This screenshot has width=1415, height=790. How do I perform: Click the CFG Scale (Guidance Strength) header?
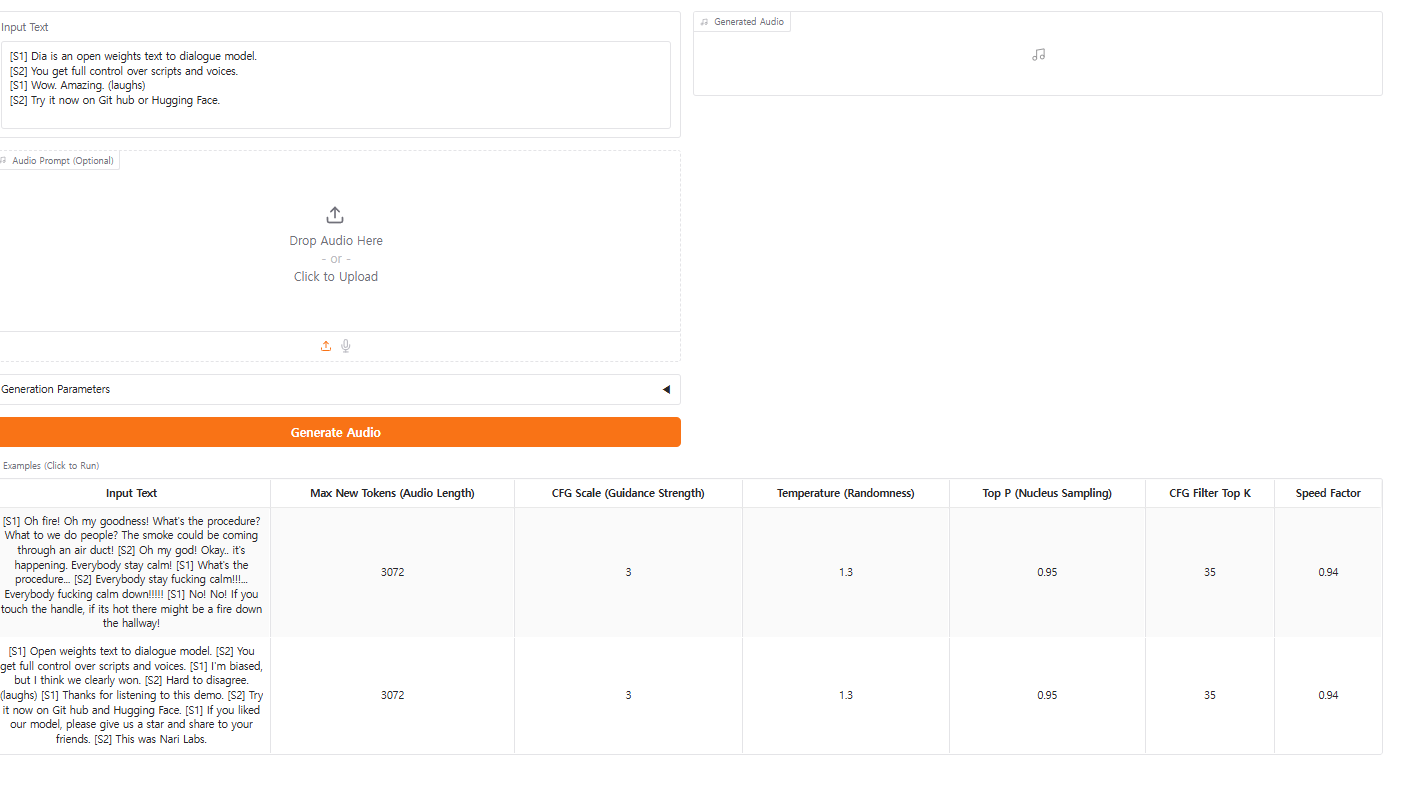628,493
